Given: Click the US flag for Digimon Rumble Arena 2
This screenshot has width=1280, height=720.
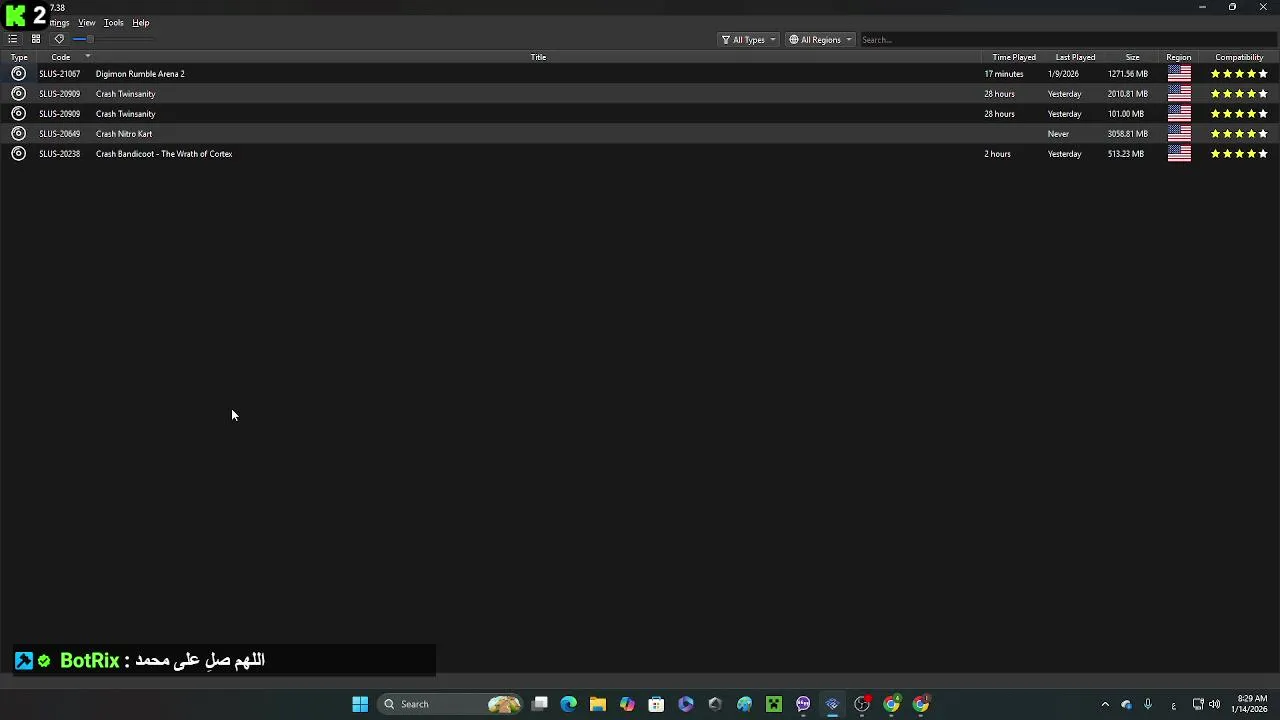Looking at the screenshot, I should click(1179, 74).
